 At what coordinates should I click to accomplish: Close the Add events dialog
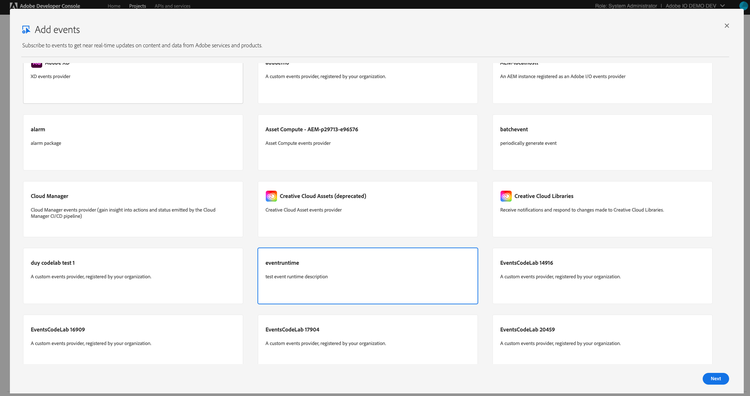click(727, 26)
